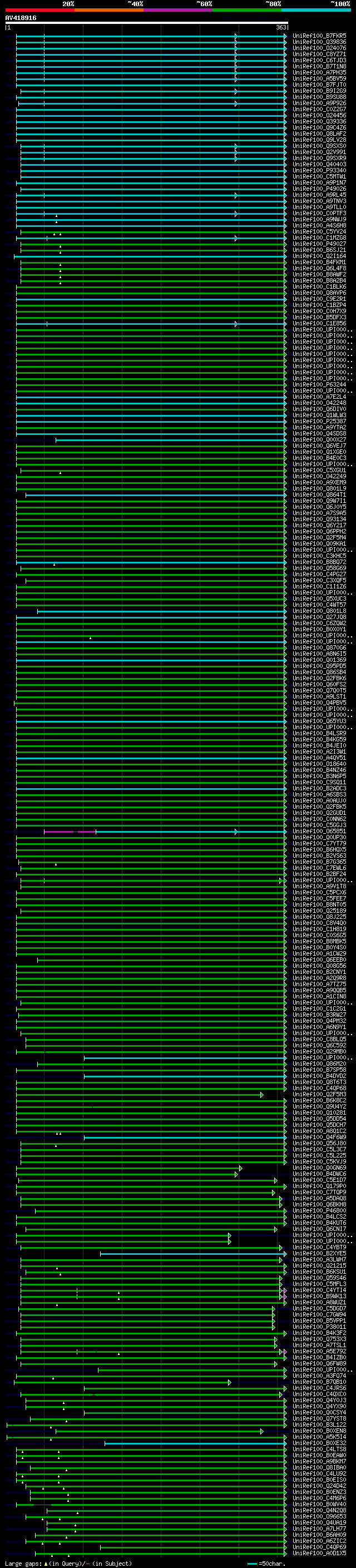The image size is (356, 1568).
Task: Click label UniRef100_A3FQ74
Action: click(x=319, y=1376)
